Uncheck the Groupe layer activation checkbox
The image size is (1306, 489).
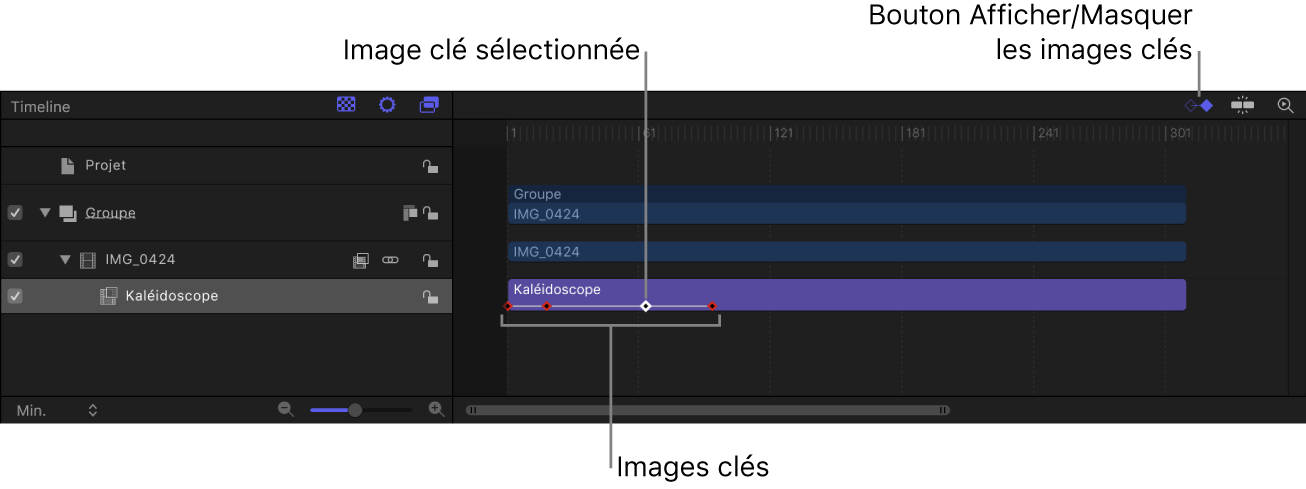pos(15,213)
